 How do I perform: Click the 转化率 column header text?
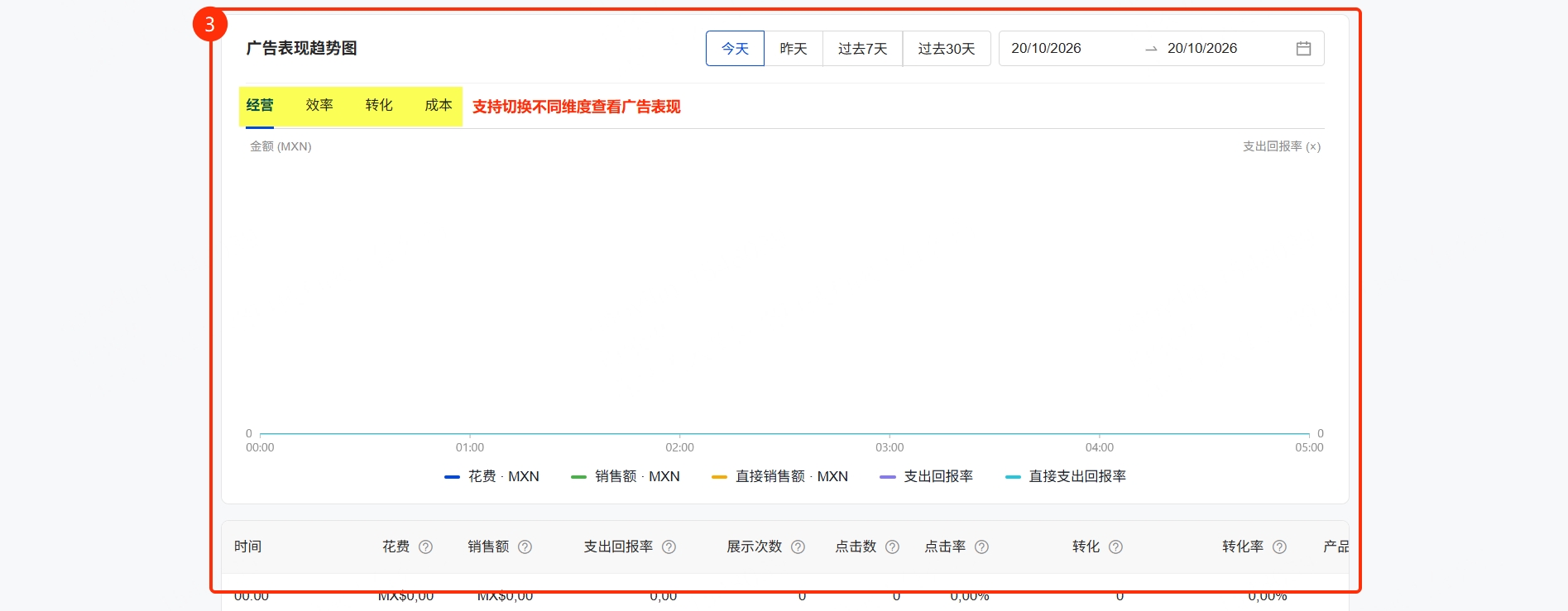[1243, 547]
